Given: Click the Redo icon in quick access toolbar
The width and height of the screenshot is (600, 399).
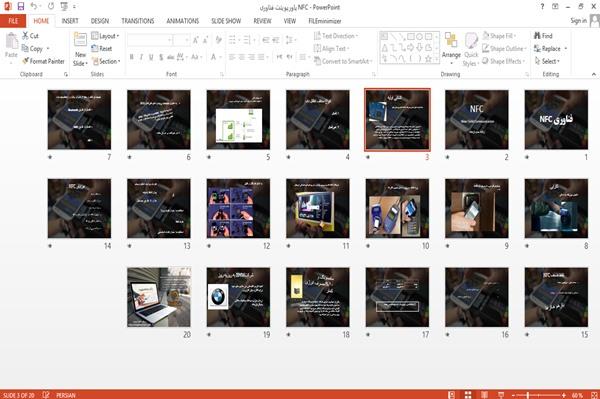Looking at the screenshot, I should tap(51, 7).
